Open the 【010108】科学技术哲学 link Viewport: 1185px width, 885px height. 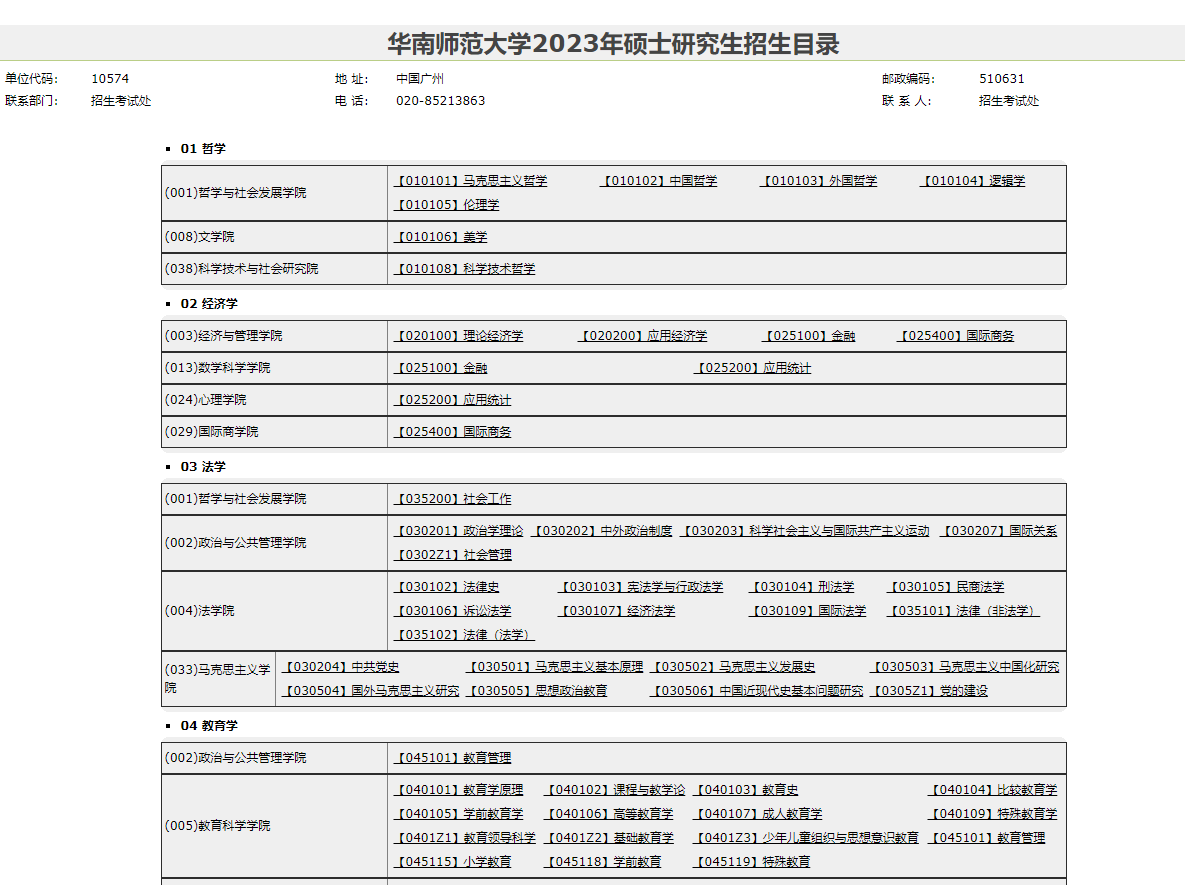tap(464, 269)
